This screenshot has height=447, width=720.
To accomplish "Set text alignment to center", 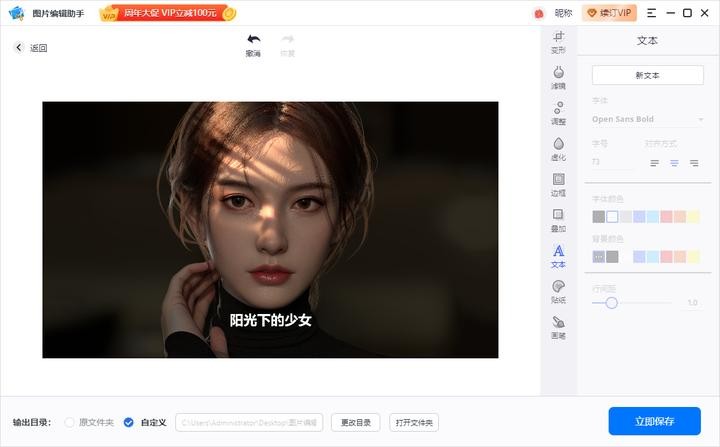I will tap(674, 162).
